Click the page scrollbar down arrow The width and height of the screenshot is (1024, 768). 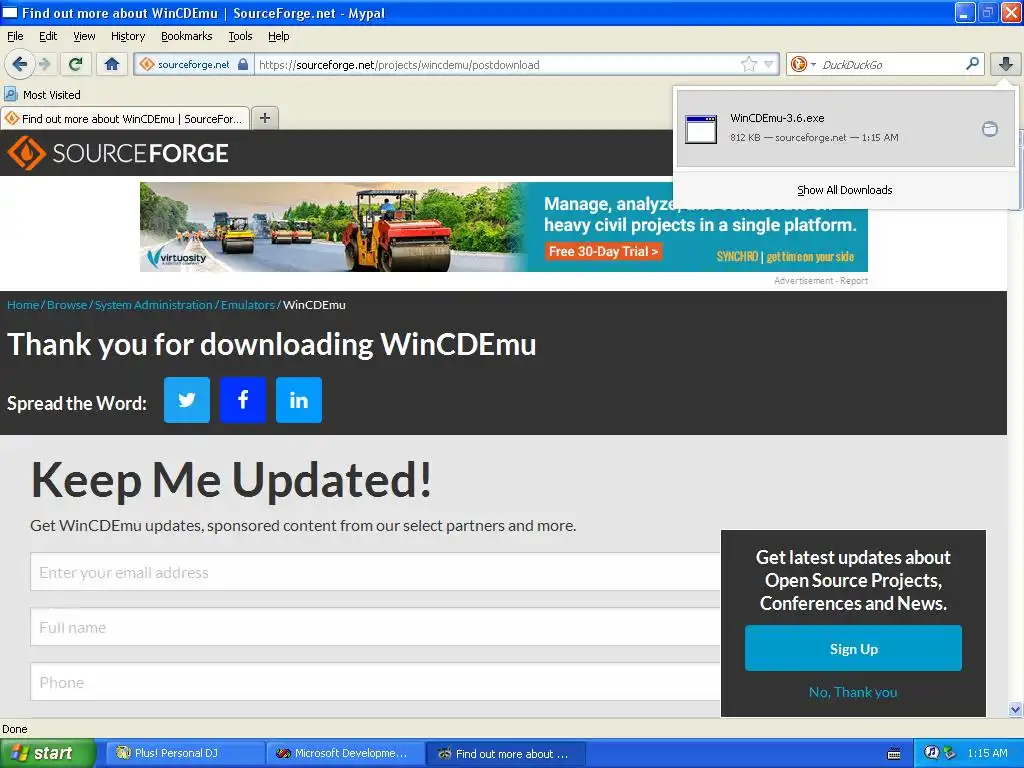tap(1015, 709)
